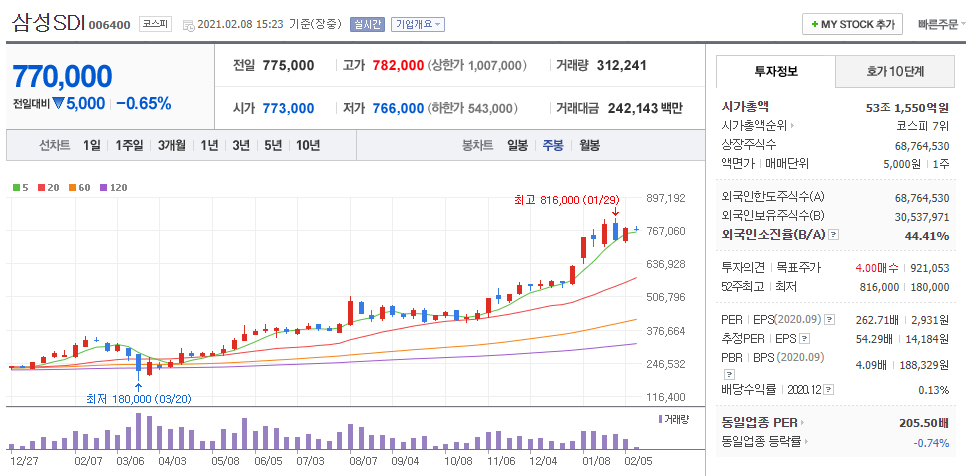Select the 1주일 line chart period
This screenshot has height=476, width=970.
(x=129, y=145)
